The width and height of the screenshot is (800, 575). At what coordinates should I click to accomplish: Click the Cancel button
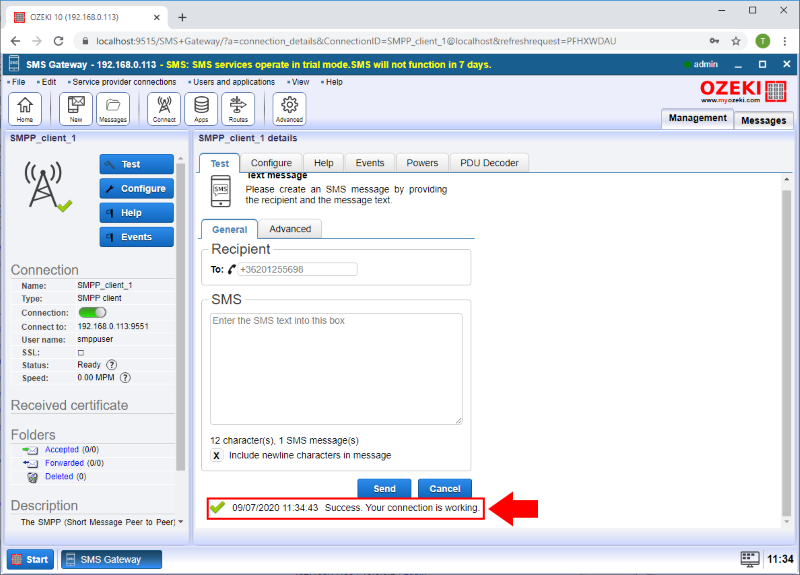coord(445,488)
